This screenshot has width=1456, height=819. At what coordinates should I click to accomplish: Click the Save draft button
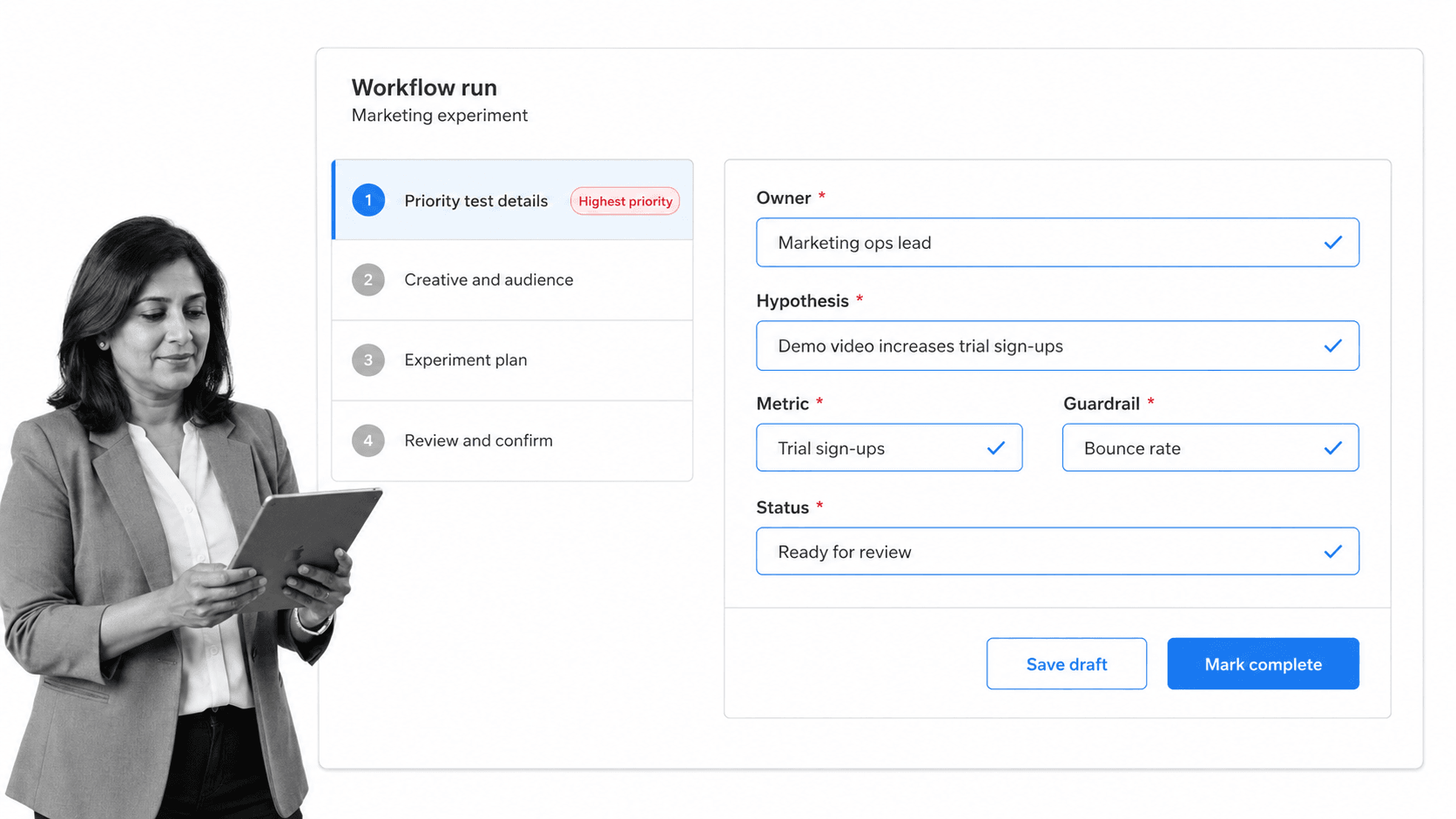(1067, 664)
